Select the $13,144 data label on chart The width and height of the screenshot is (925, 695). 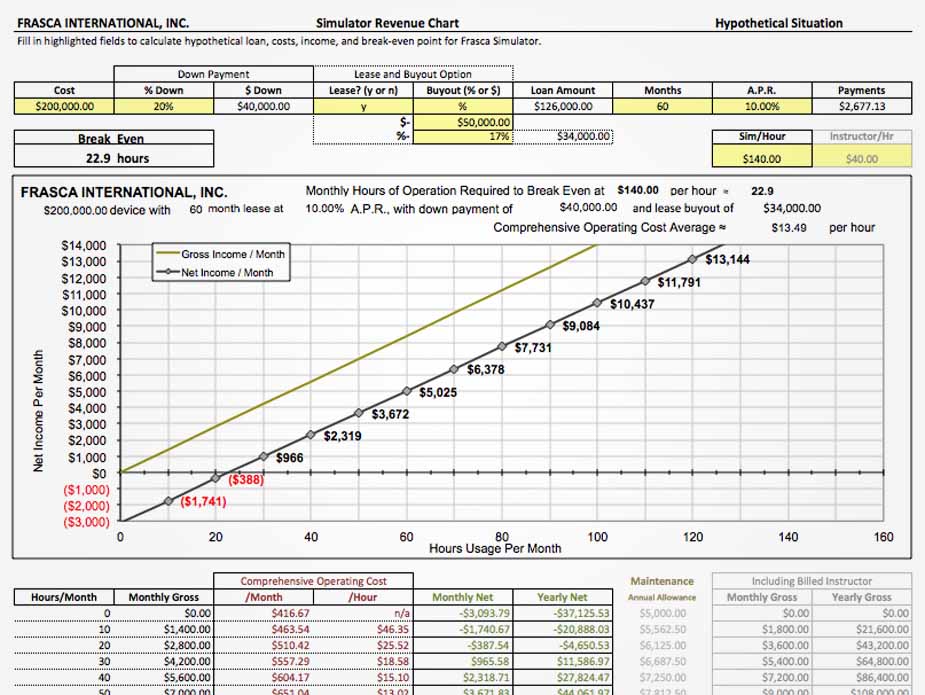(x=727, y=260)
